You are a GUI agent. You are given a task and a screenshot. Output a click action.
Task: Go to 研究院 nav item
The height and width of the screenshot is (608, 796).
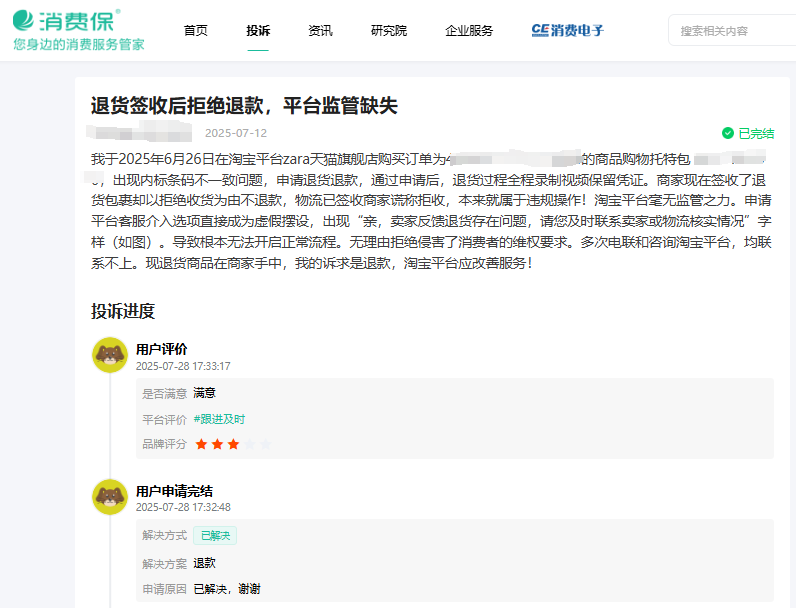389,31
